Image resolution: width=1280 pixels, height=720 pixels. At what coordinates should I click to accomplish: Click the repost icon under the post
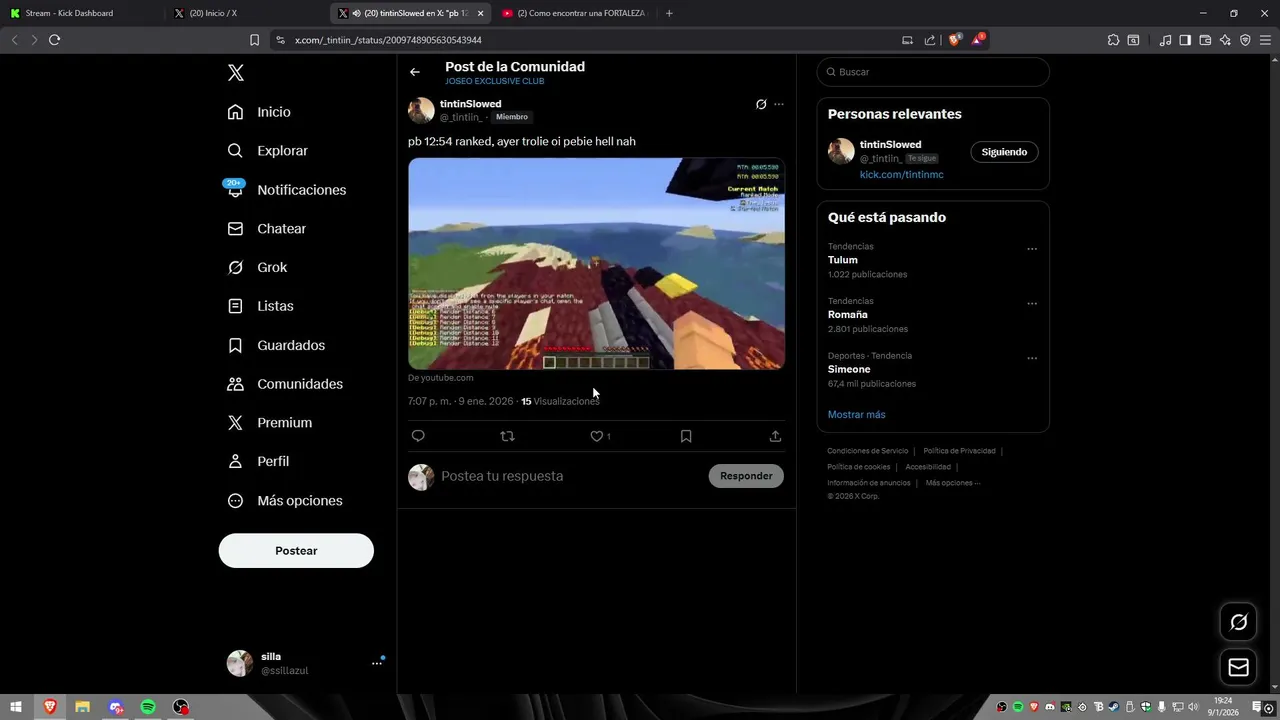coord(507,436)
